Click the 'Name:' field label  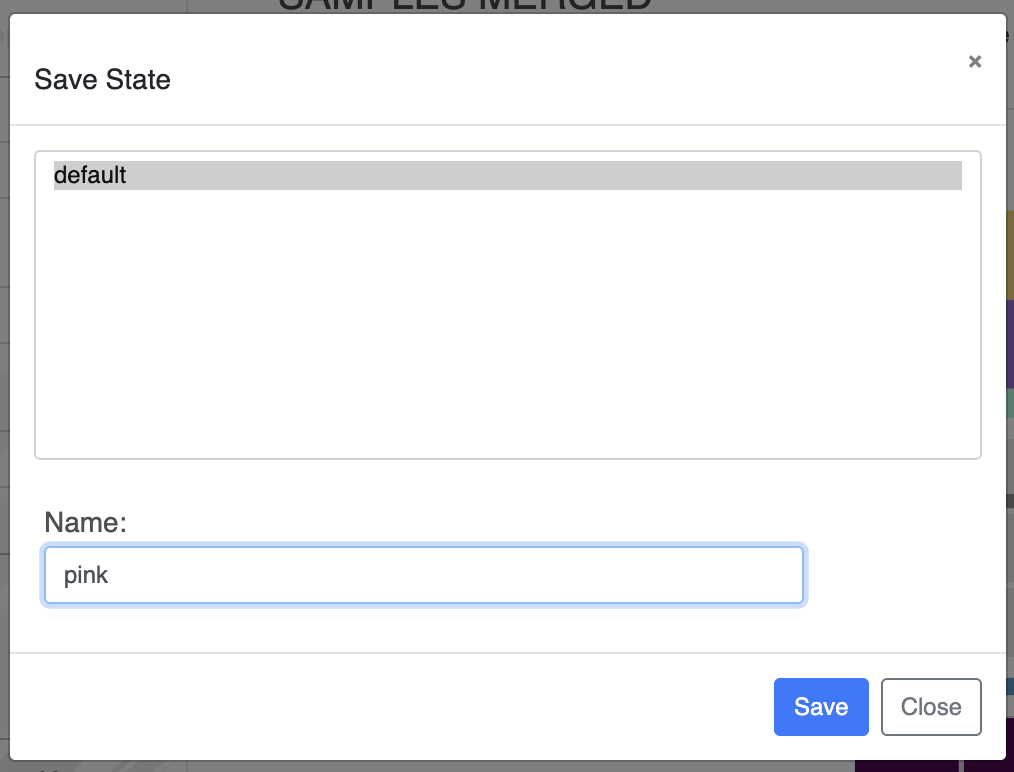click(x=86, y=522)
